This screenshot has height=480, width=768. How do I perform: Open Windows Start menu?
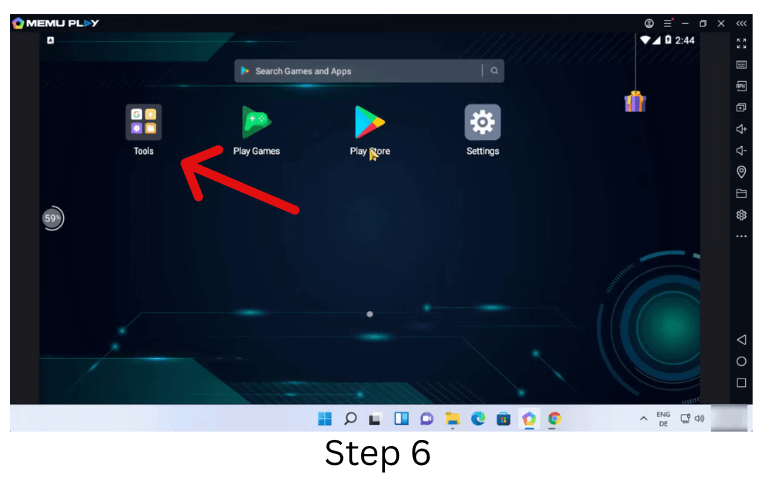pyautogui.click(x=325, y=419)
